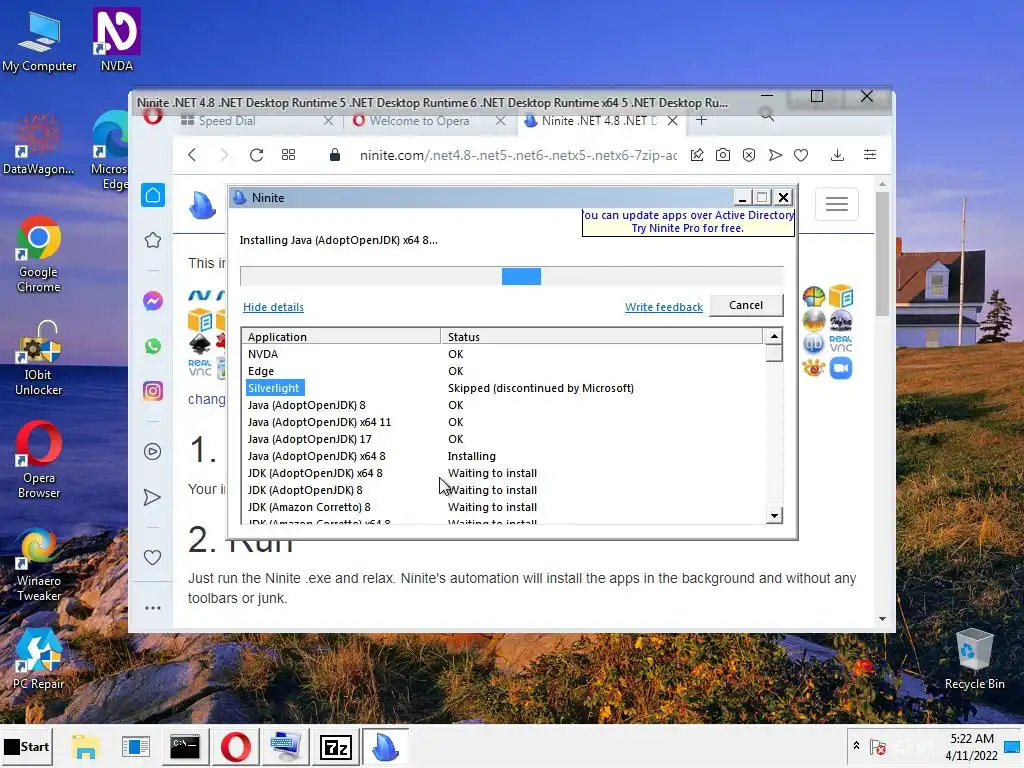Open Winaero Tweaker desktop shortcut

[39, 565]
